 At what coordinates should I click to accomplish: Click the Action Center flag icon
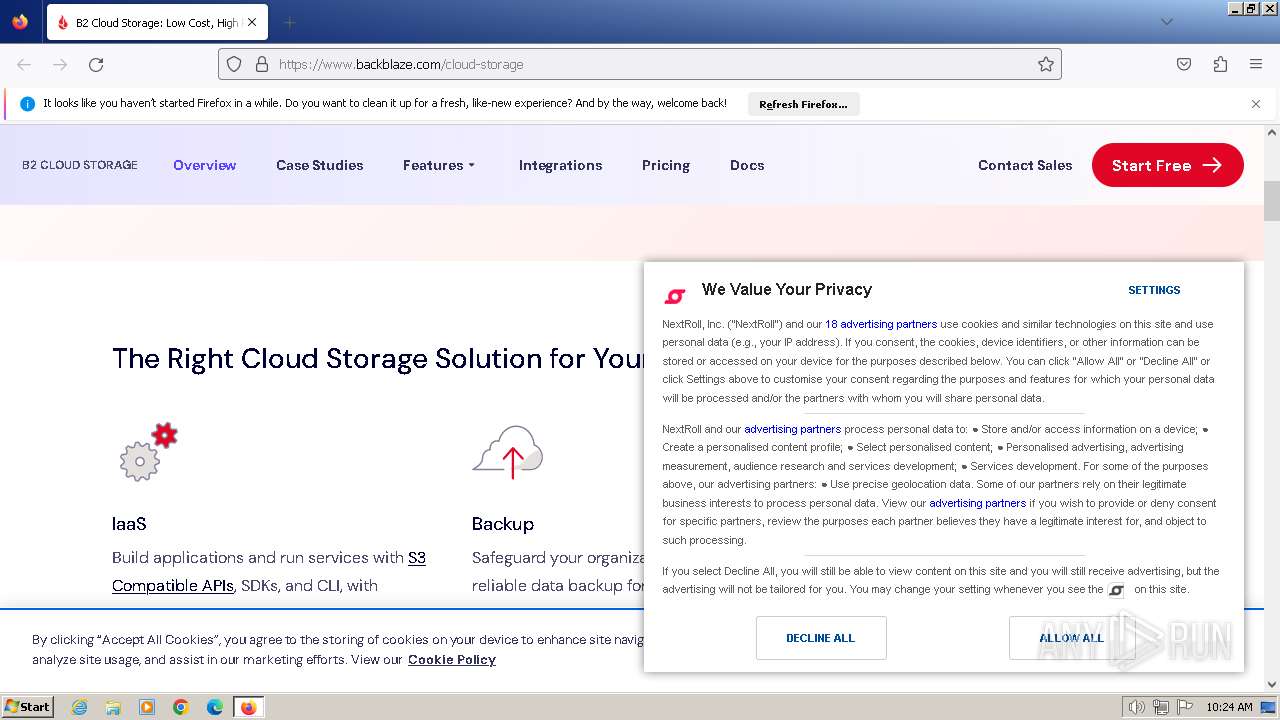pos(1183,707)
